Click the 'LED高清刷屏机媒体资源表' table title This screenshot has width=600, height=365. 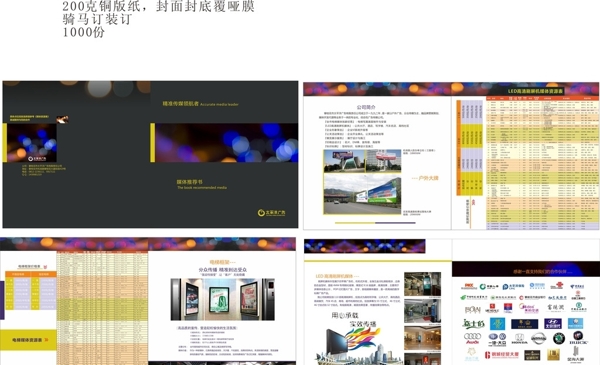535,91
